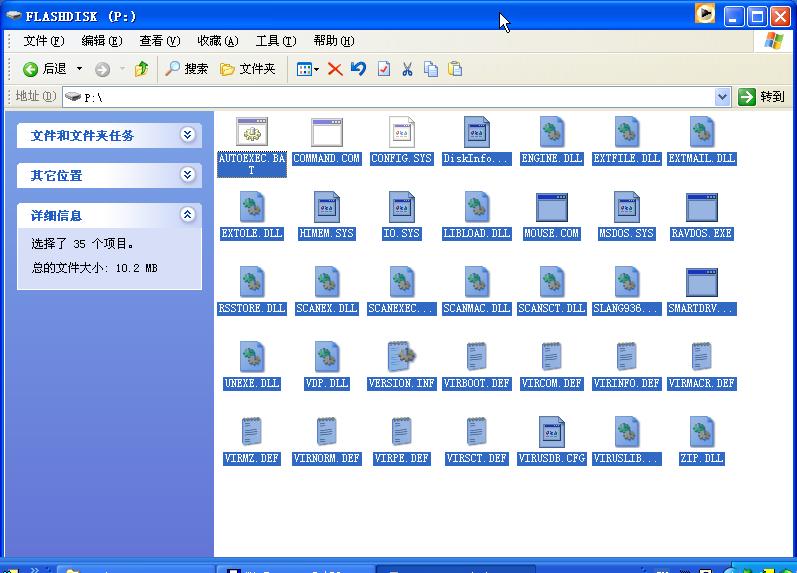This screenshot has height=573, width=797.
Task: Go up one folder level
Action: (141, 69)
